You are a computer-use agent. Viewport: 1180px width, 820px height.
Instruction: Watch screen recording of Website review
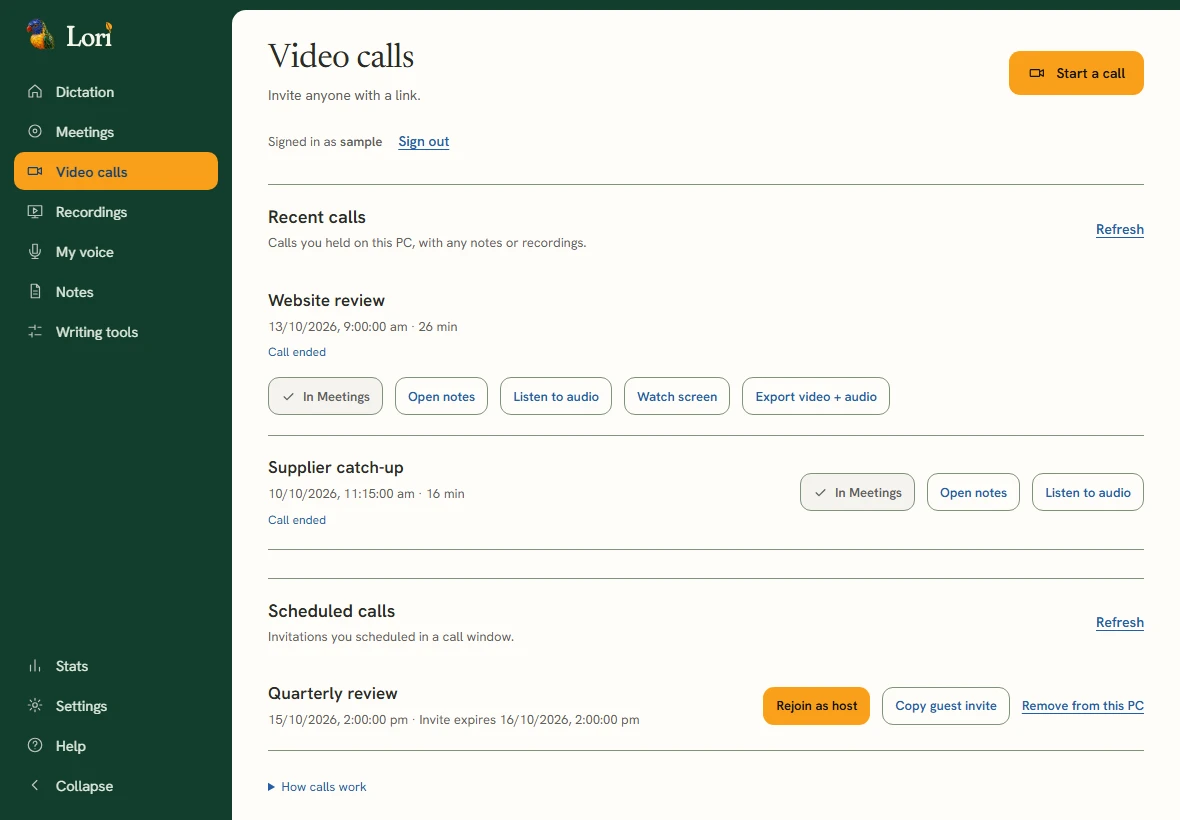[x=677, y=396]
